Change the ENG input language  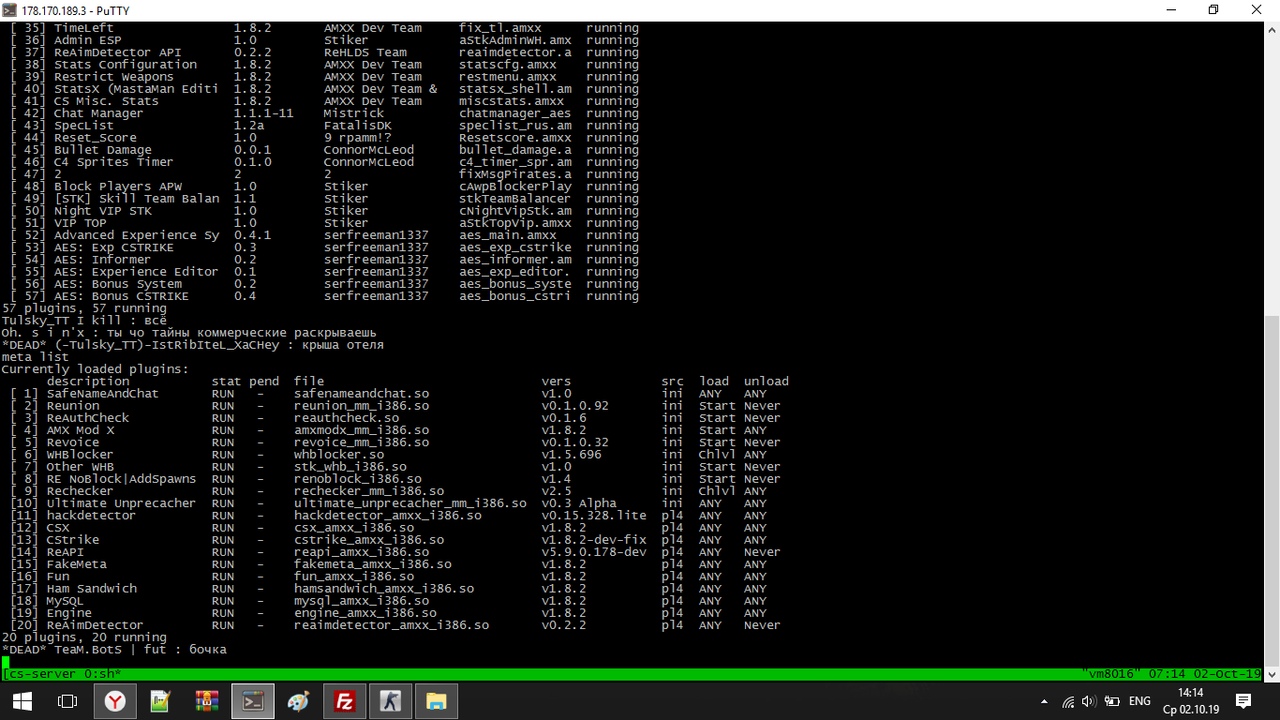coord(1140,702)
